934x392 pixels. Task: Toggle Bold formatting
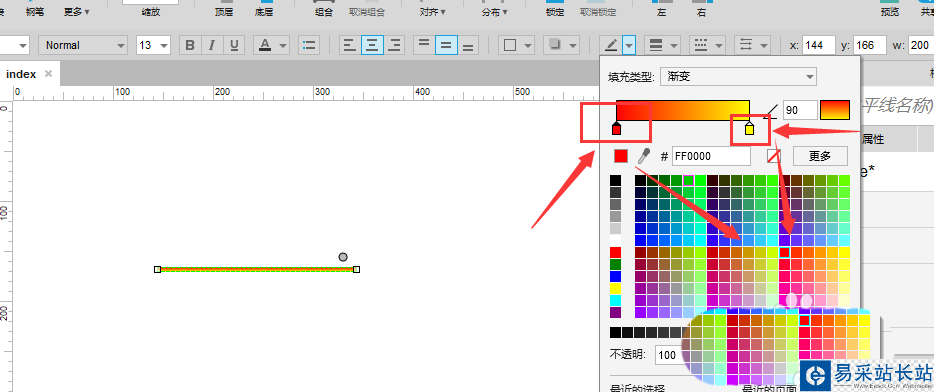pos(190,45)
